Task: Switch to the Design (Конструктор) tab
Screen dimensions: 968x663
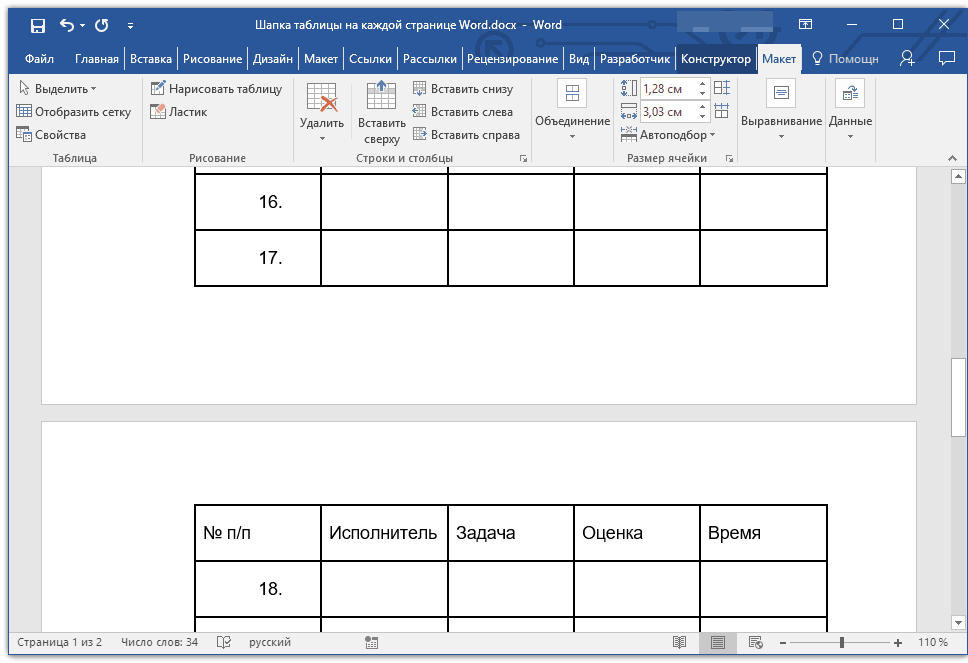Action: [715, 59]
